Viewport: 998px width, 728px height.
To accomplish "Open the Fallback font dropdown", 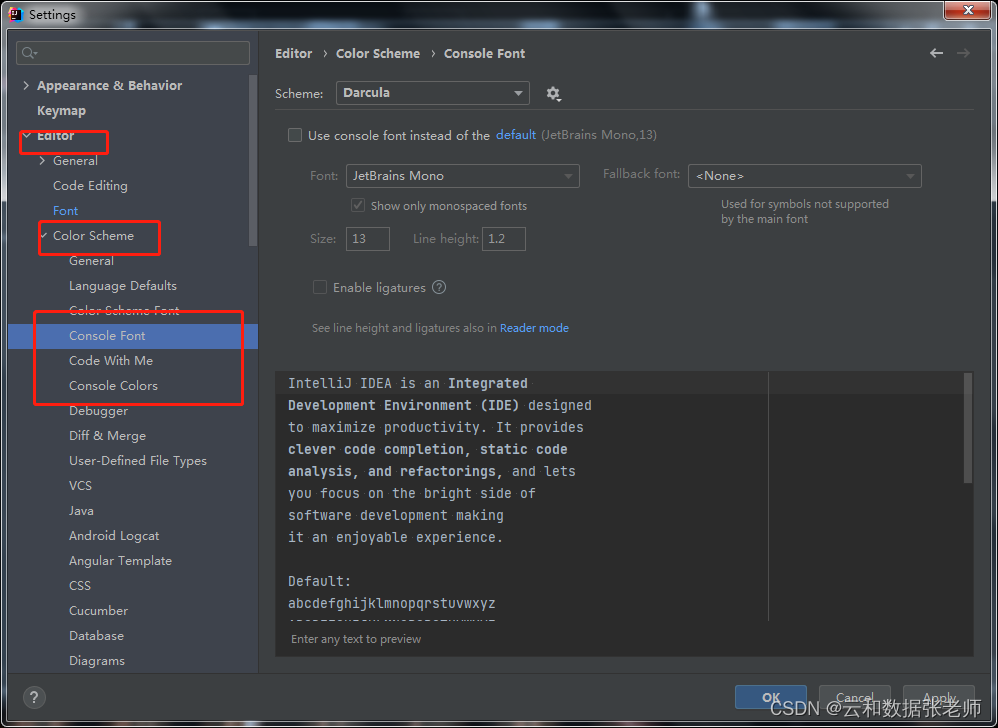I will (805, 176).
